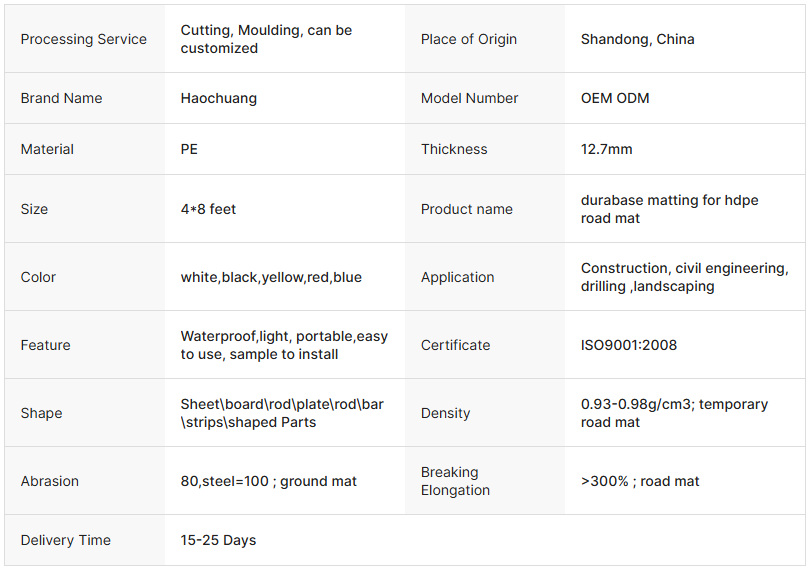810x571 pixels.
Task: Click the 12.7mm thickness value
Action: coord(607,149)
